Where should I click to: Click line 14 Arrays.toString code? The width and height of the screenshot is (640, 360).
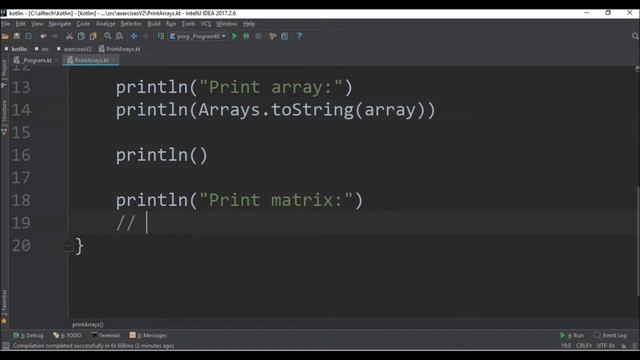click(276, 110)
